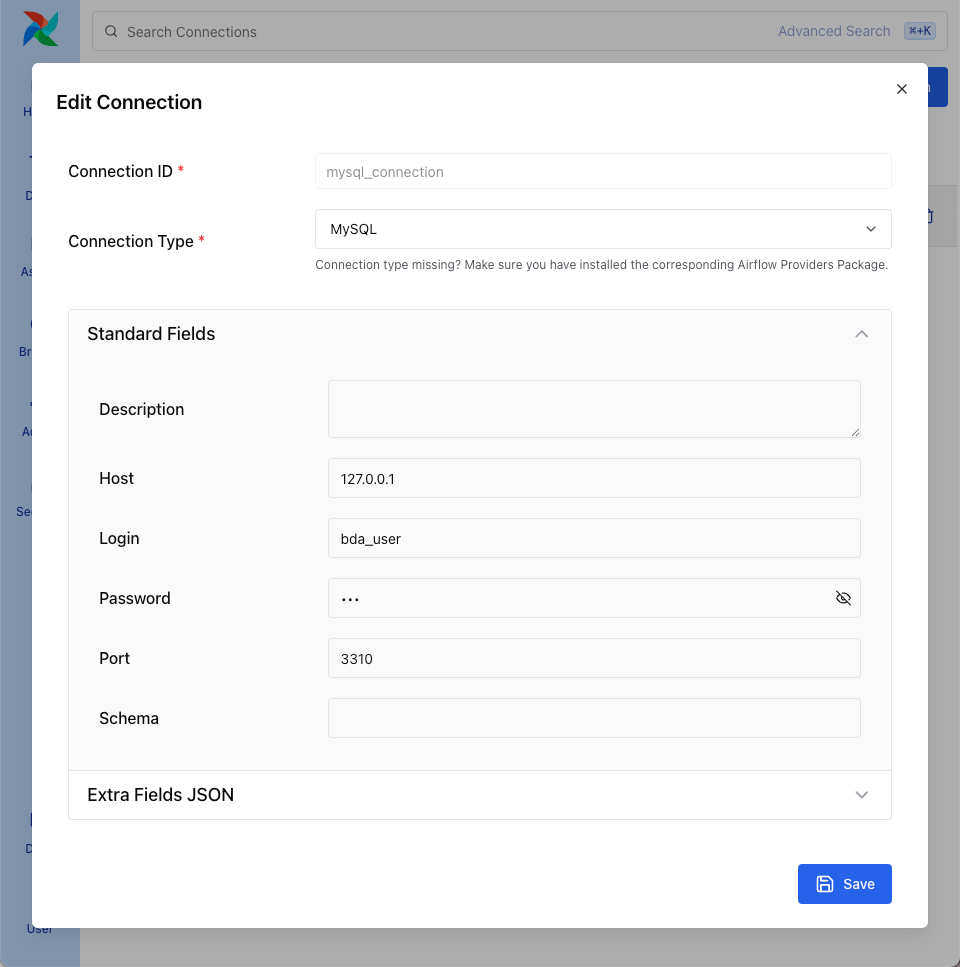Screen dimensions: 960x967
Task: Toggle password visibility with the eye icon
Action: pos(843,598)
